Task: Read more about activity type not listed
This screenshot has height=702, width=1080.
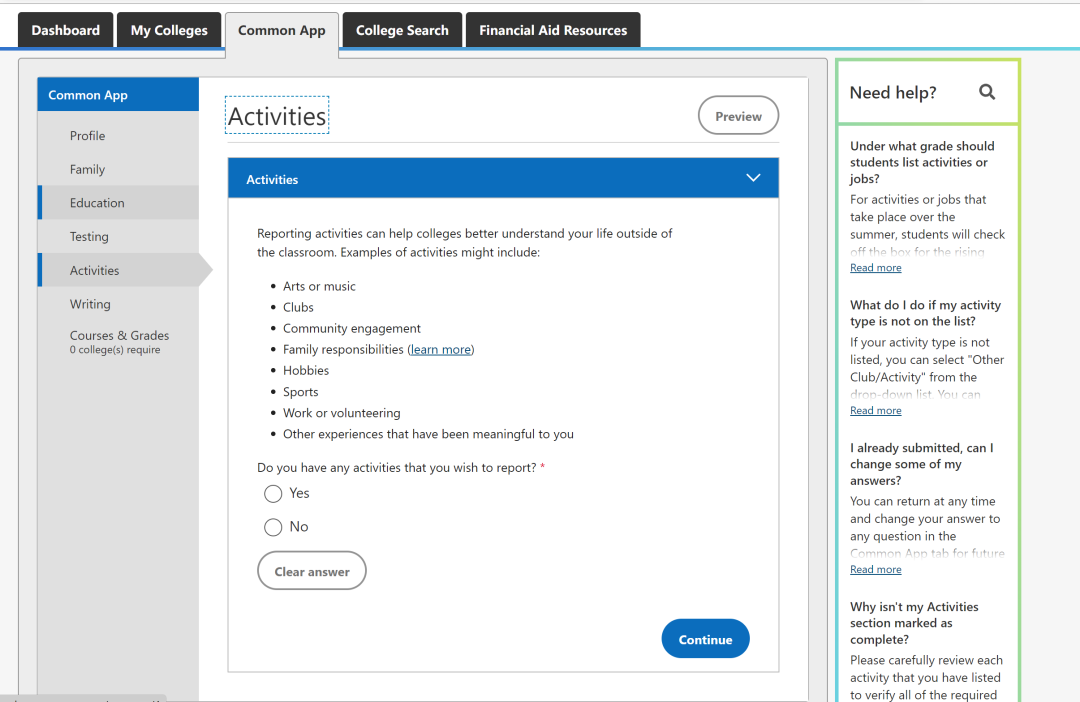Action: 875,410
